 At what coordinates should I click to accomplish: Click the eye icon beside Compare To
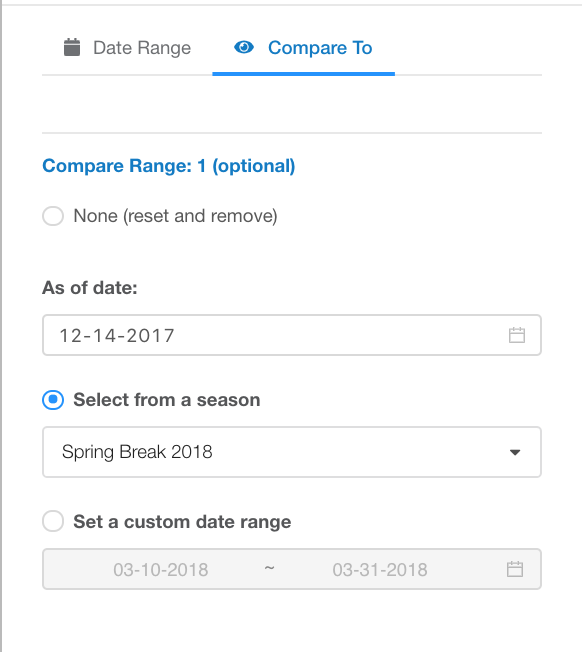(x=244, y=47)
